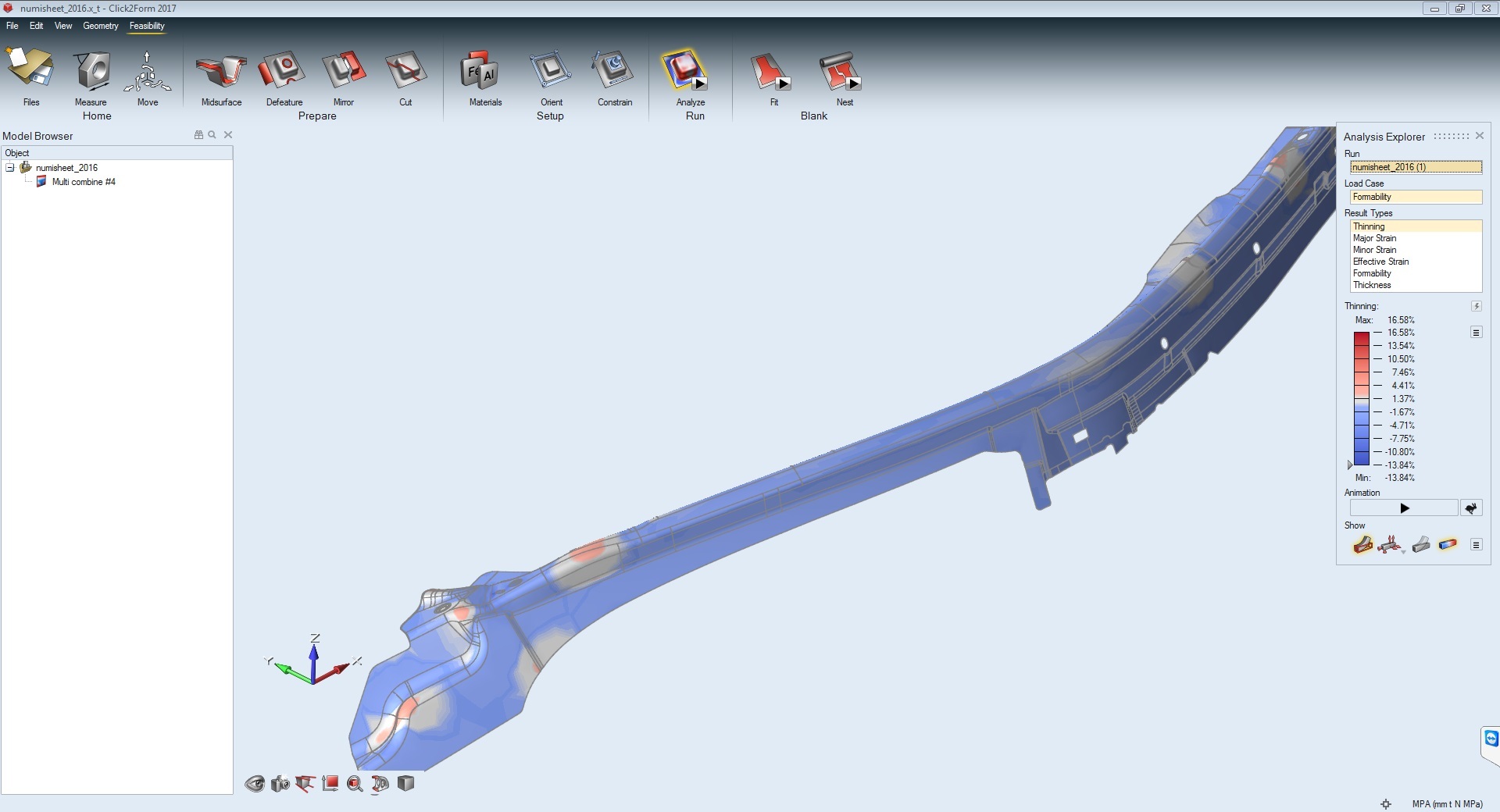
Task: Click the thinning legend color bar
Action: [1361, 398]
